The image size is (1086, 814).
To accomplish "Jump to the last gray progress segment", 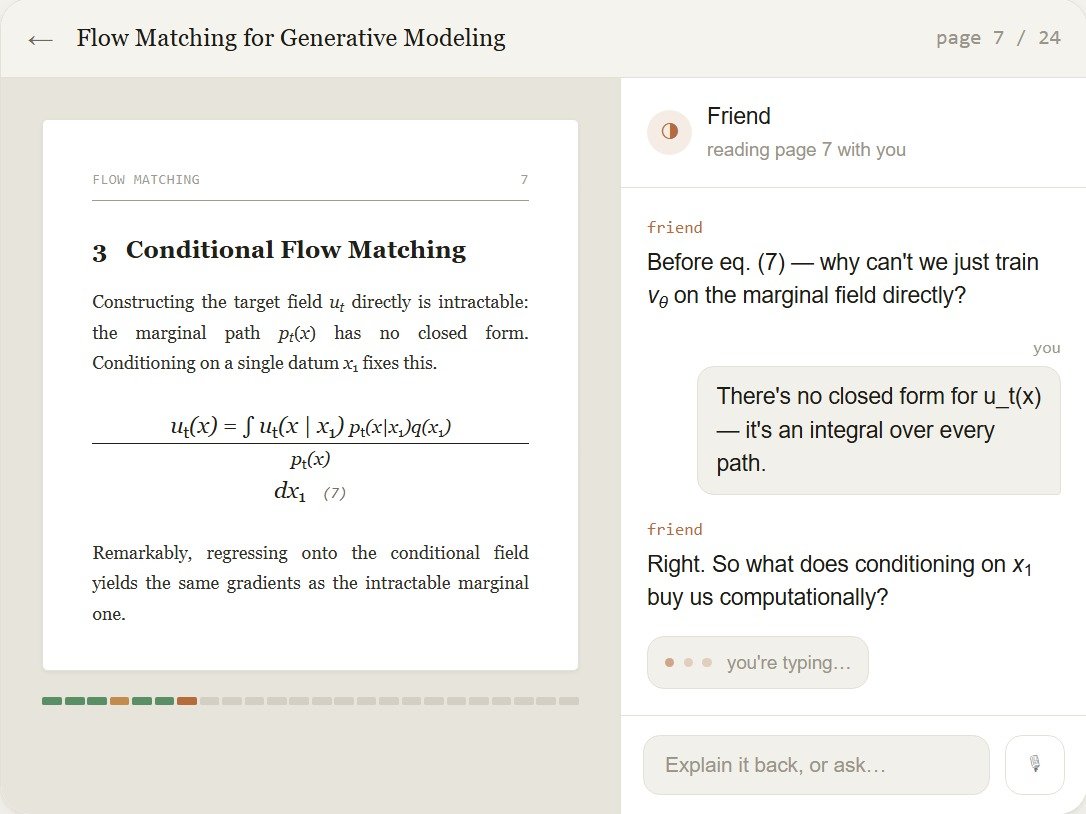I will [x=569, y=701].
